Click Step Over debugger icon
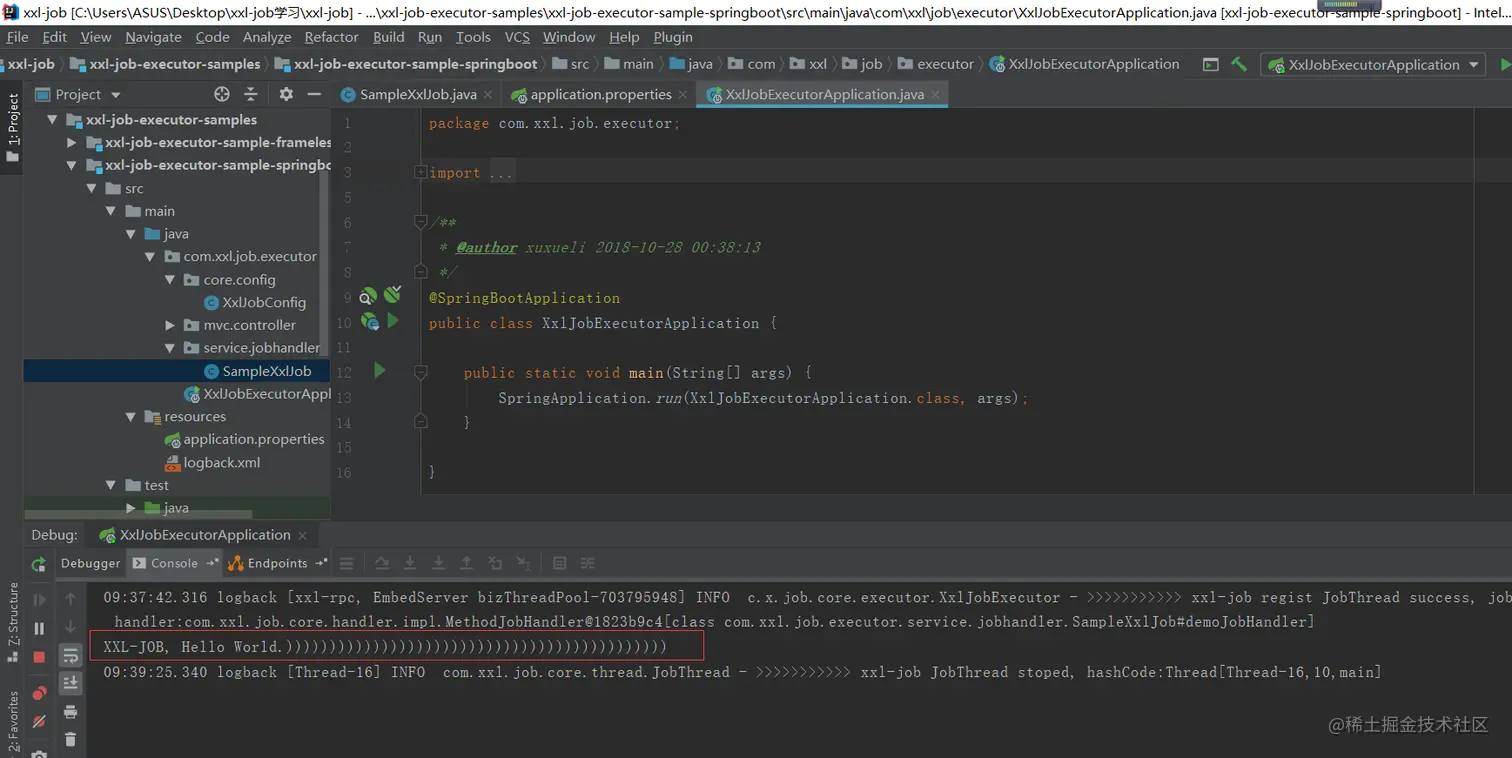This screenshot has width=1512, height=758. [x=381, y=564]
